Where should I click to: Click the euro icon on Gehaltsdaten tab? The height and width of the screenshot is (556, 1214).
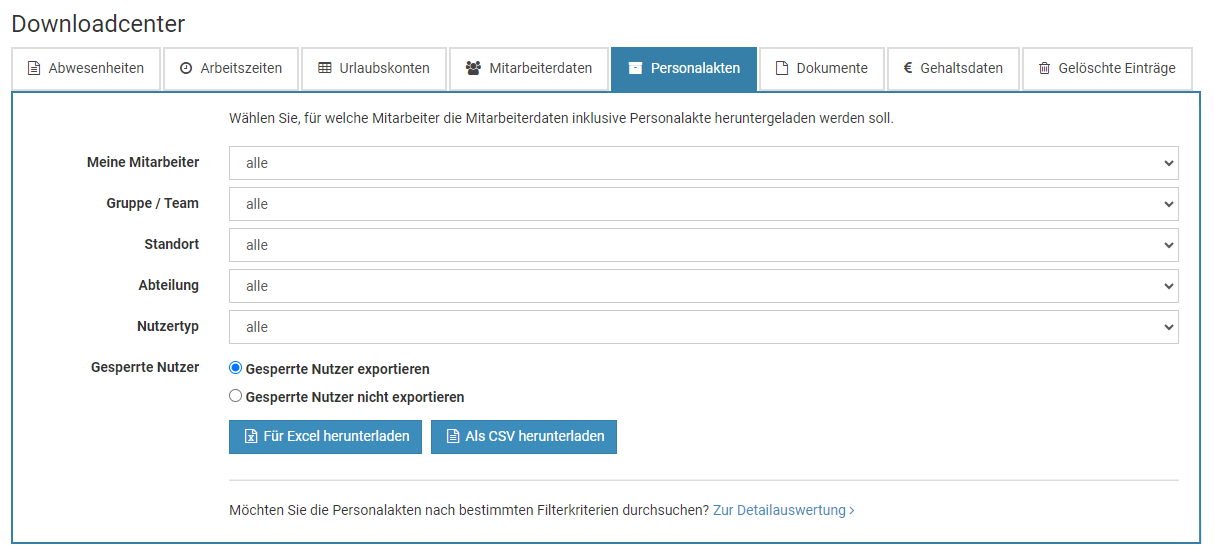[x=908, y=69]
